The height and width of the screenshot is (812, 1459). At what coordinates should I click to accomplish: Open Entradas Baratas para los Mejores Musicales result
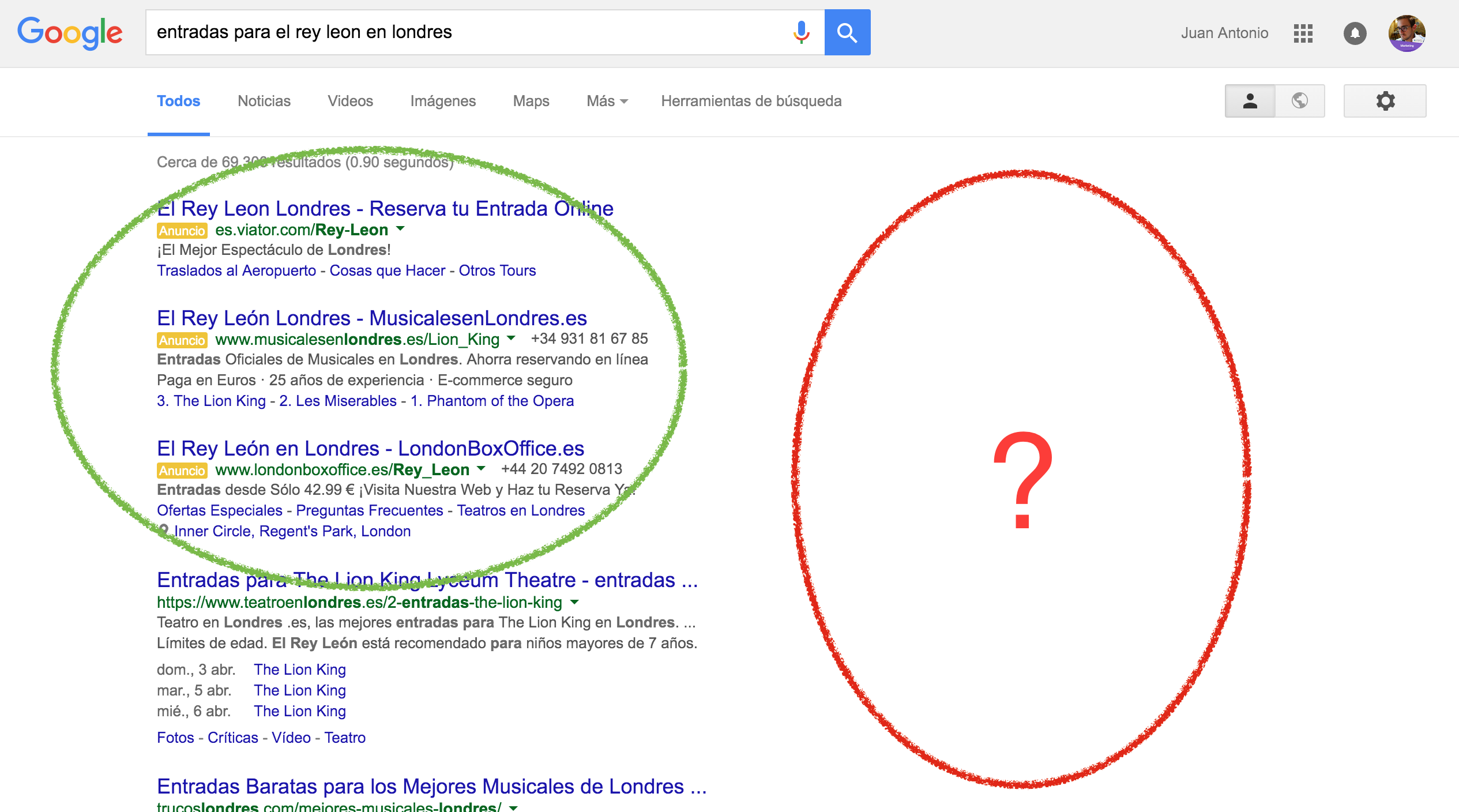pos(432,786)
